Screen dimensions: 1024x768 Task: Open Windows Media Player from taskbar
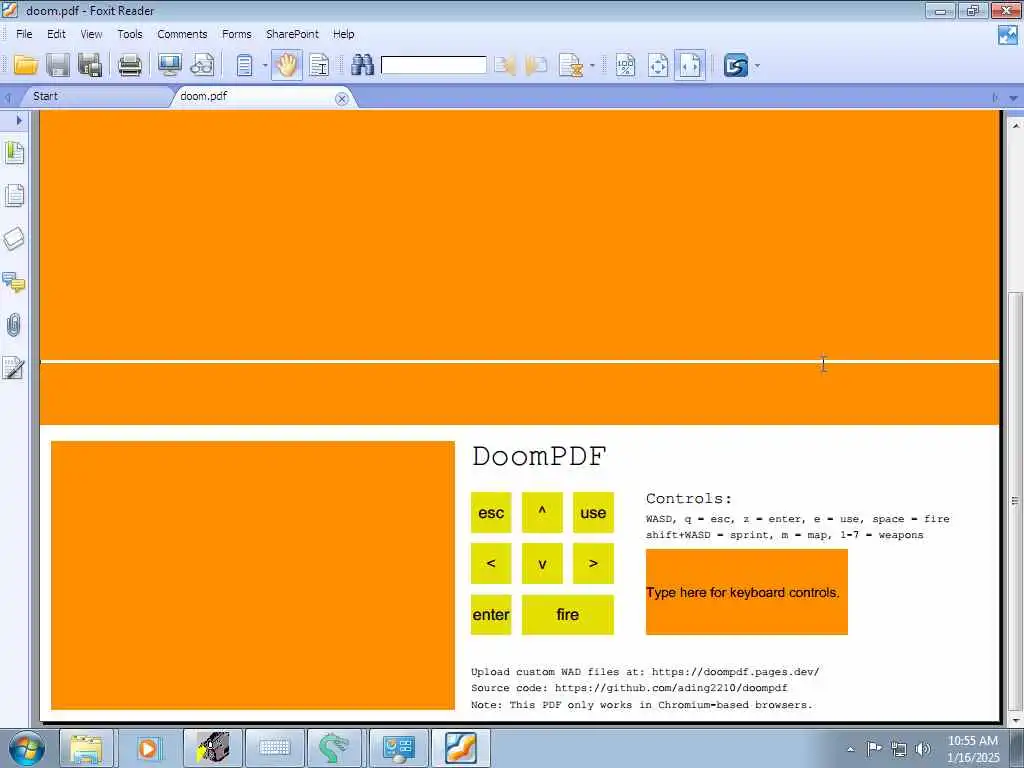[x=148, y=748]
